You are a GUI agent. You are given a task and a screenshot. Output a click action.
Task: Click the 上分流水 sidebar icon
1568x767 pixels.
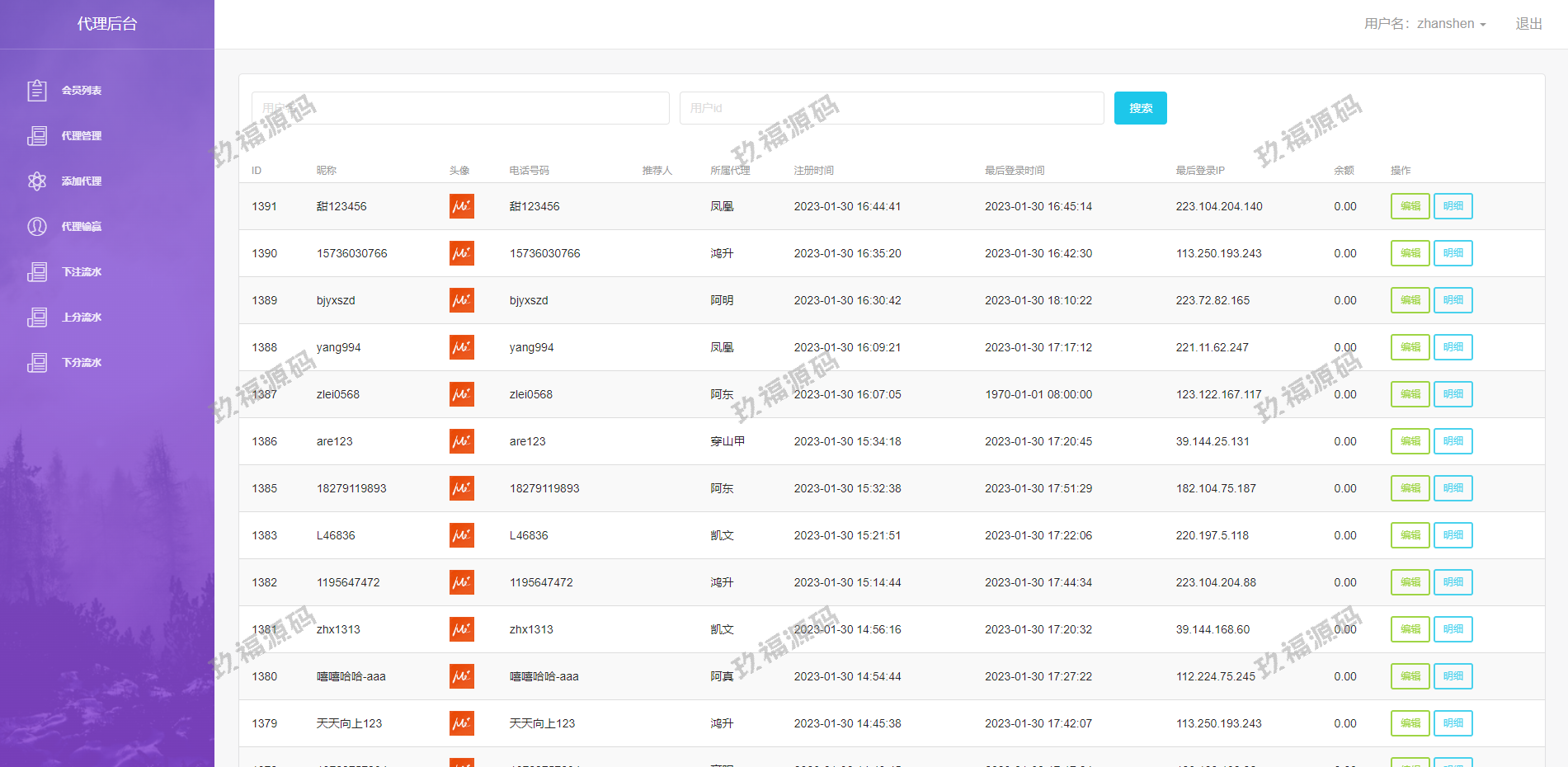(37, 318)
